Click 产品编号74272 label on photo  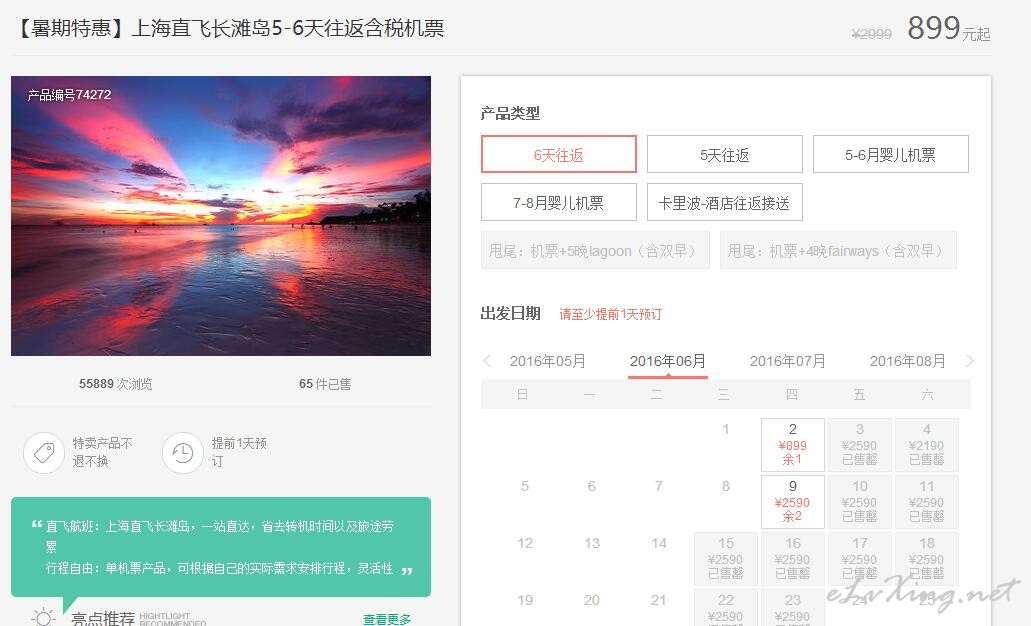pyautogui.click(x=69, y=95)
